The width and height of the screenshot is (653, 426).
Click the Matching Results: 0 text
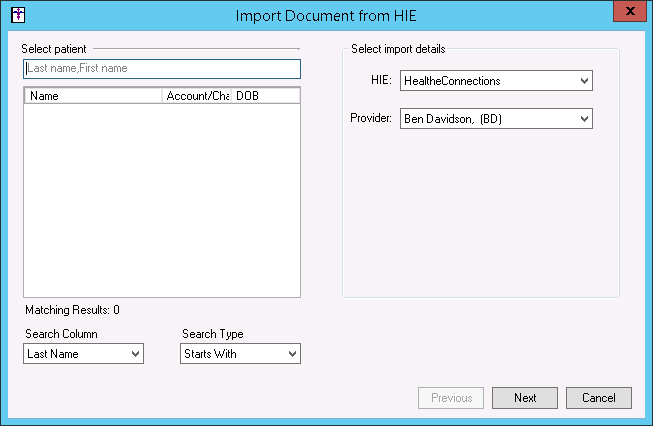coord(72,310)
